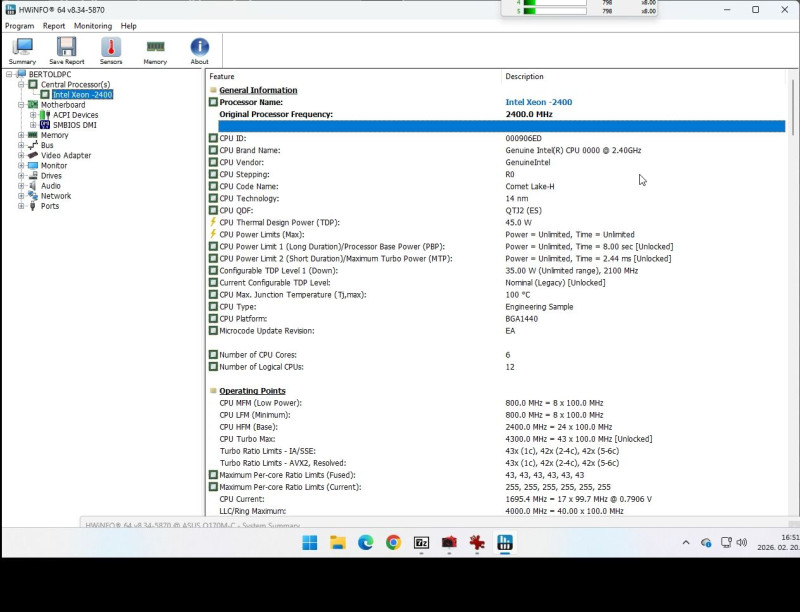
Task: Click the CPU Platform BGA1440 value
Action: [521, 319]
